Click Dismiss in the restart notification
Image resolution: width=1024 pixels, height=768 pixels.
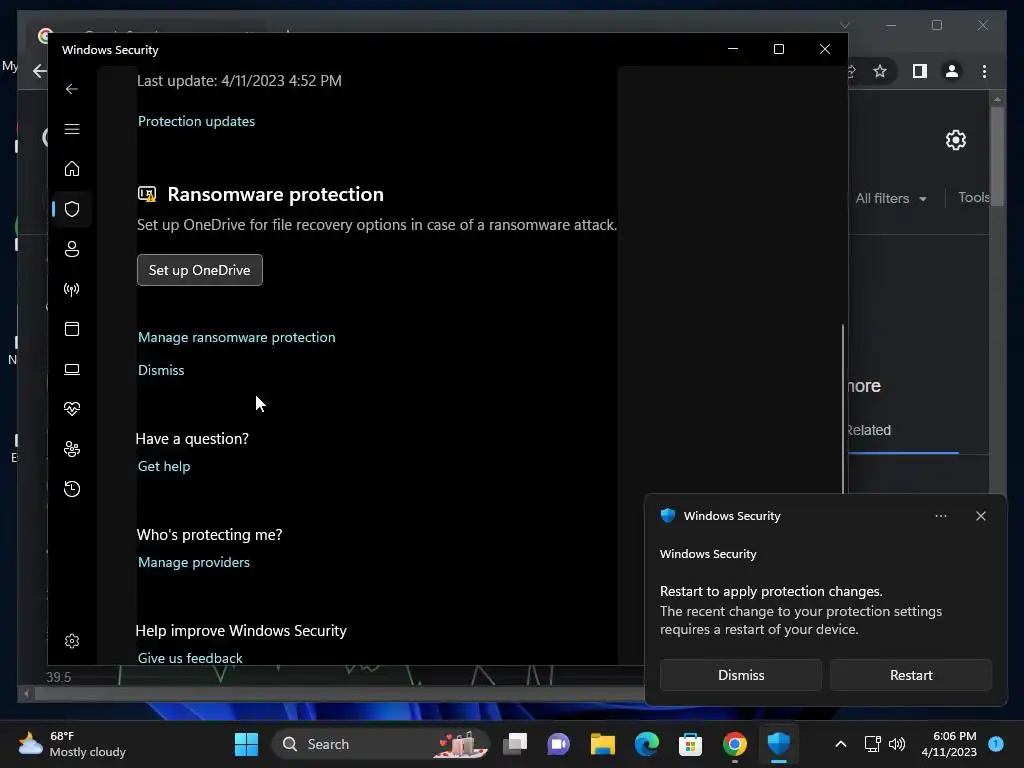[741, 675]
